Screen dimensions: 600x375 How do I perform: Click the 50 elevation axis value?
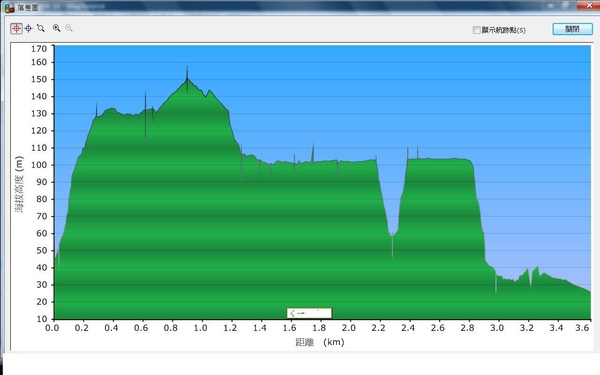pos(42,250)
